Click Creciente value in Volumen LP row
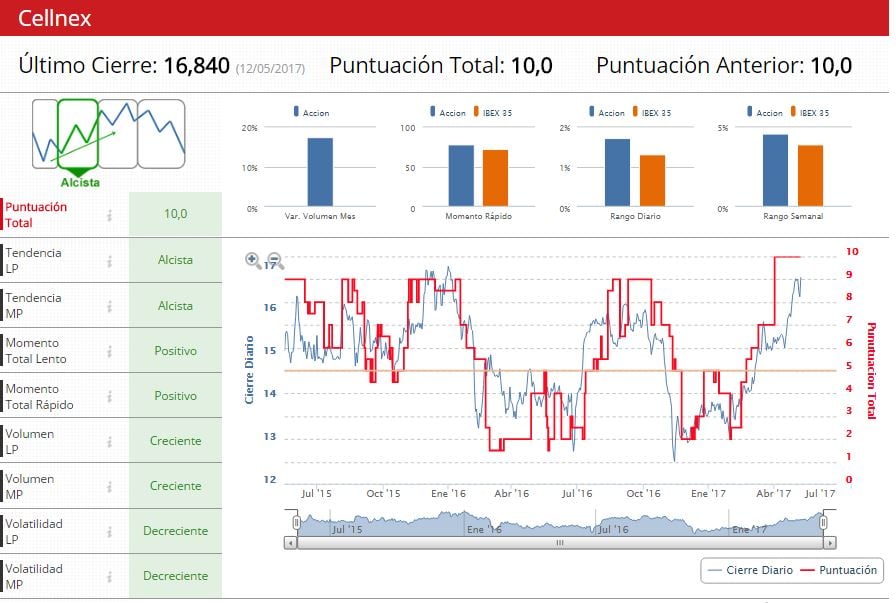 click(x=175, y=441)
